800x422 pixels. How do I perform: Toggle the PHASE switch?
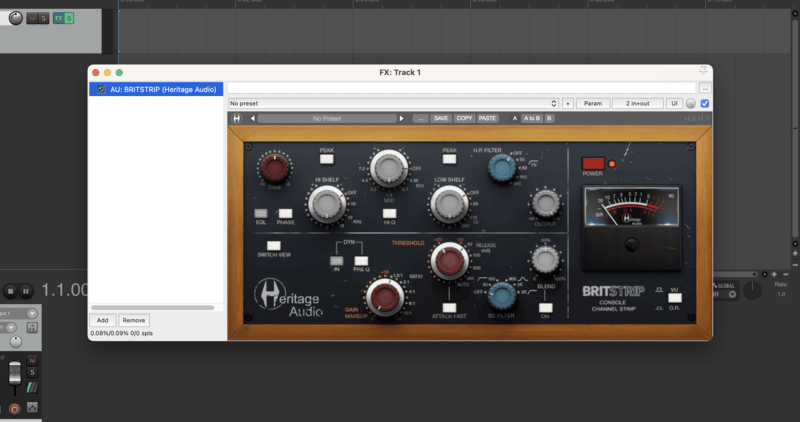(x=286, y=213)
